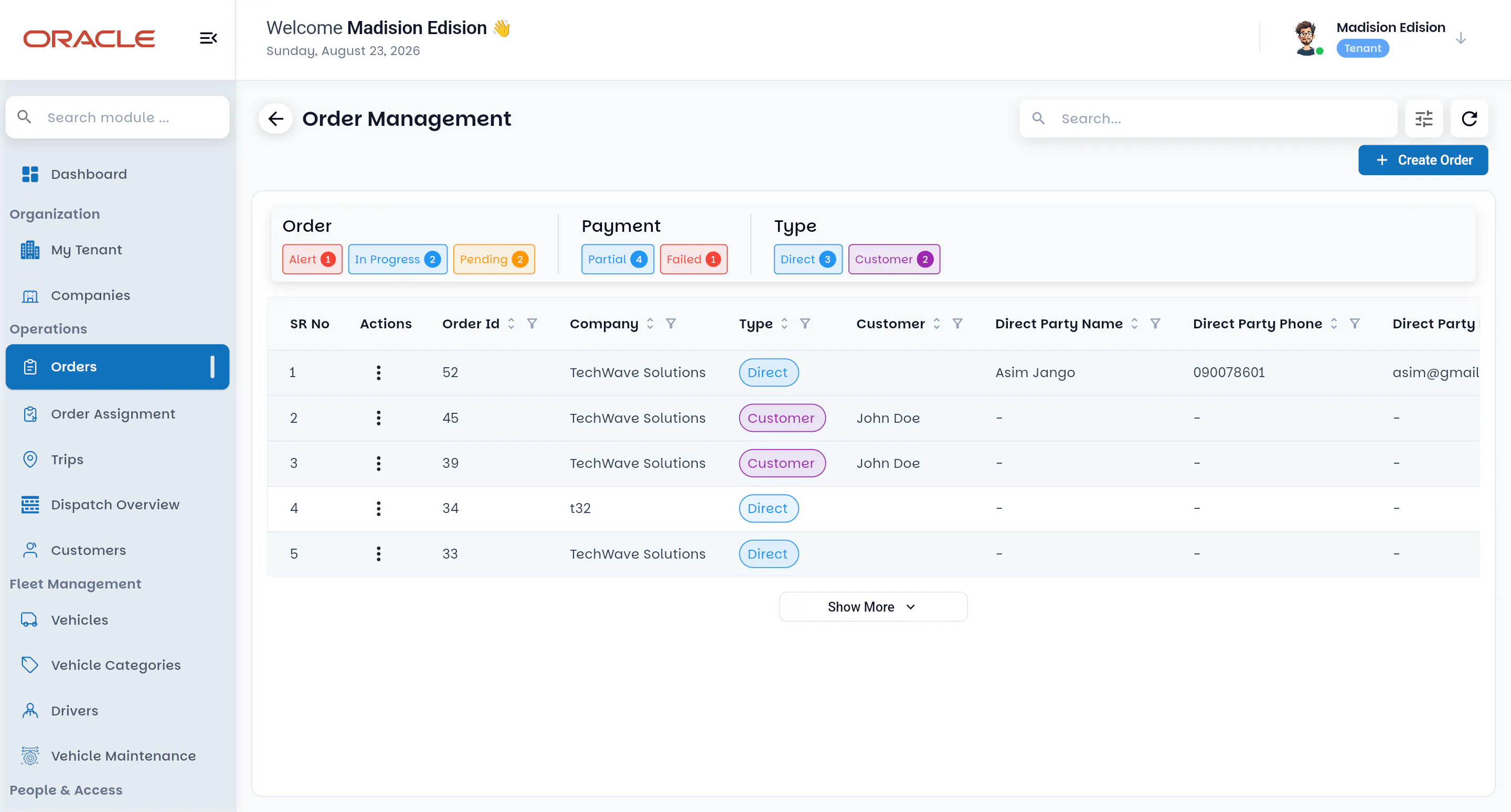The height and width of the screenshot is (812, 1511).
Task: Filter orders by Alert status
Action: (312, 259)
